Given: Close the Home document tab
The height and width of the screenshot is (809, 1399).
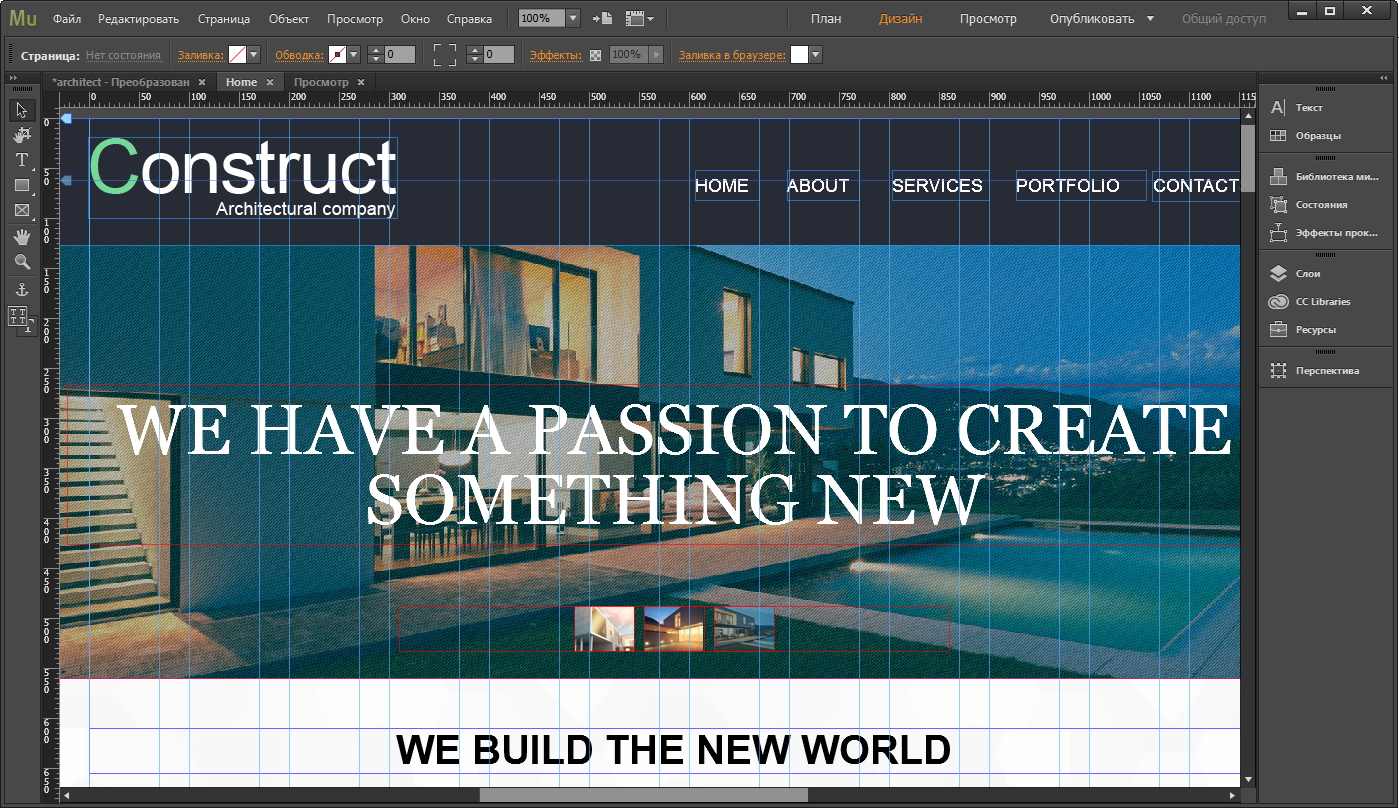Looking at the screenshot, I should pyautogui.click(x=270, y=82).
